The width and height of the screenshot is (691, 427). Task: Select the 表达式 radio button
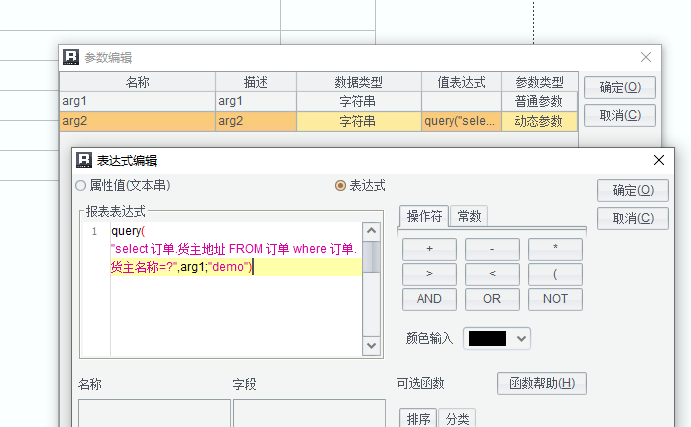tap(340, 186)
